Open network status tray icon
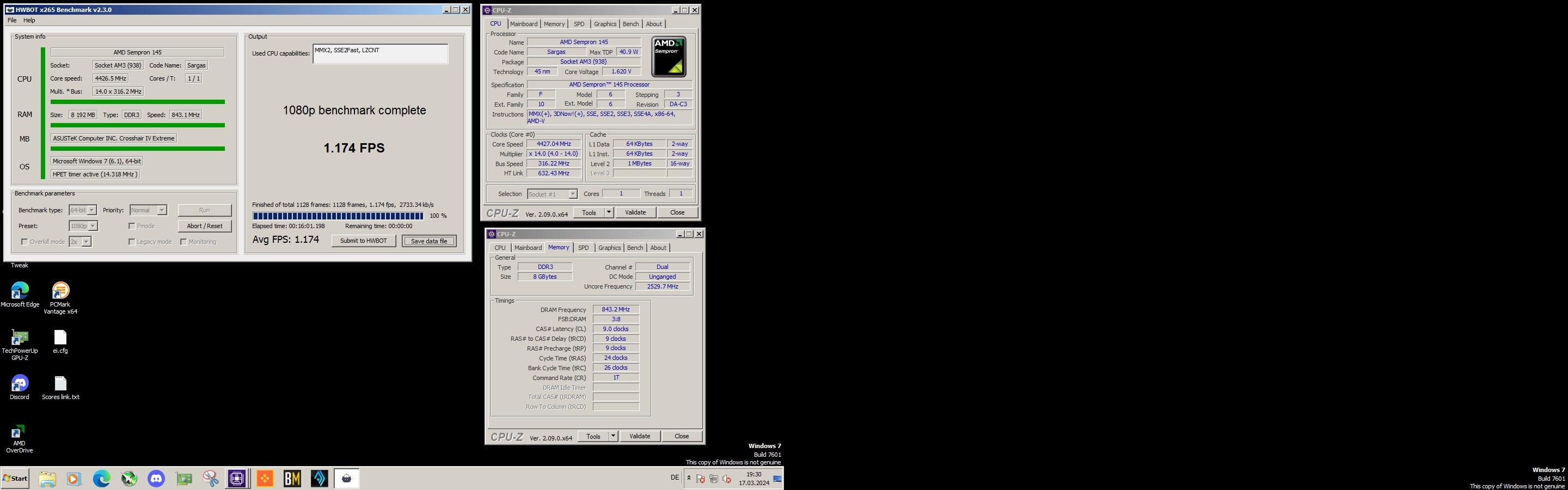1568x490 pixels. point(713,479)
